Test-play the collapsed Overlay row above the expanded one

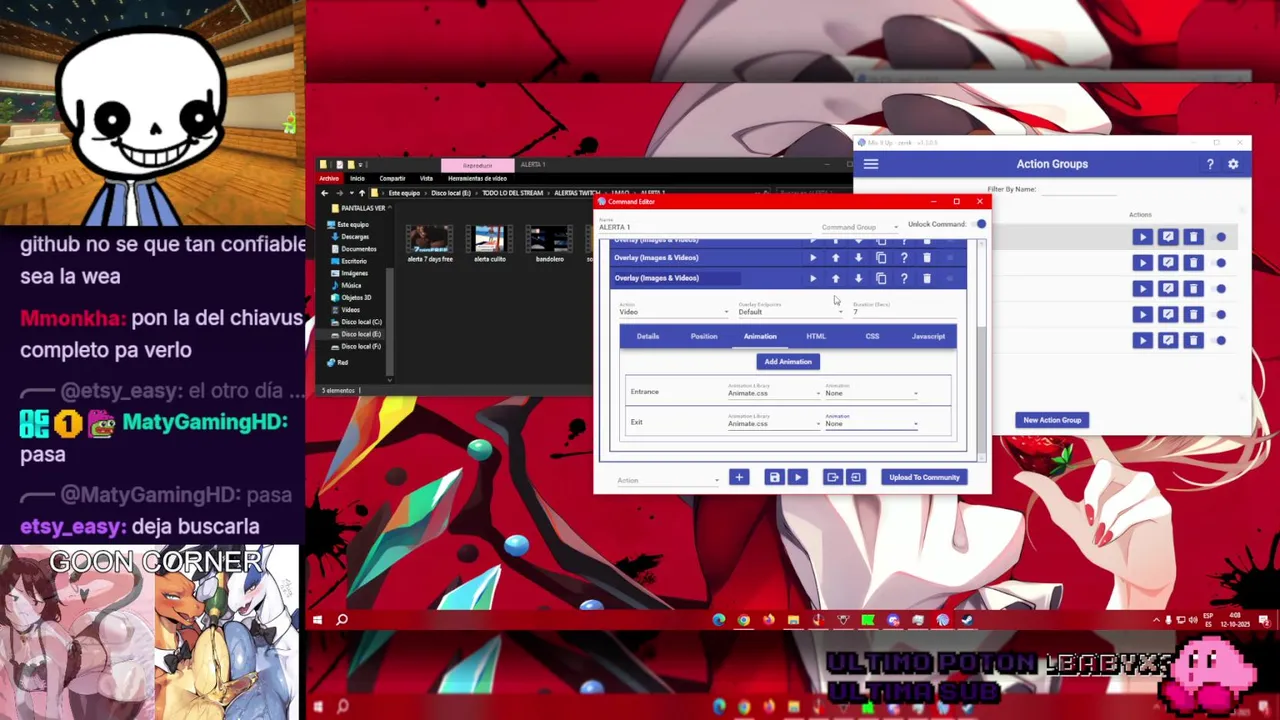coord(812,258)
